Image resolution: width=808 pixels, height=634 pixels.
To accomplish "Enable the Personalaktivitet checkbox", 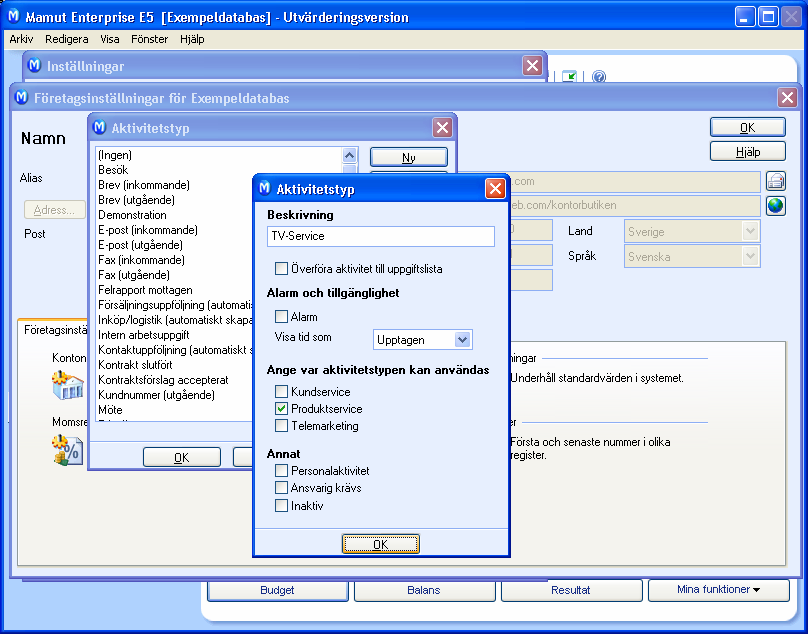I will click(281, 471).
